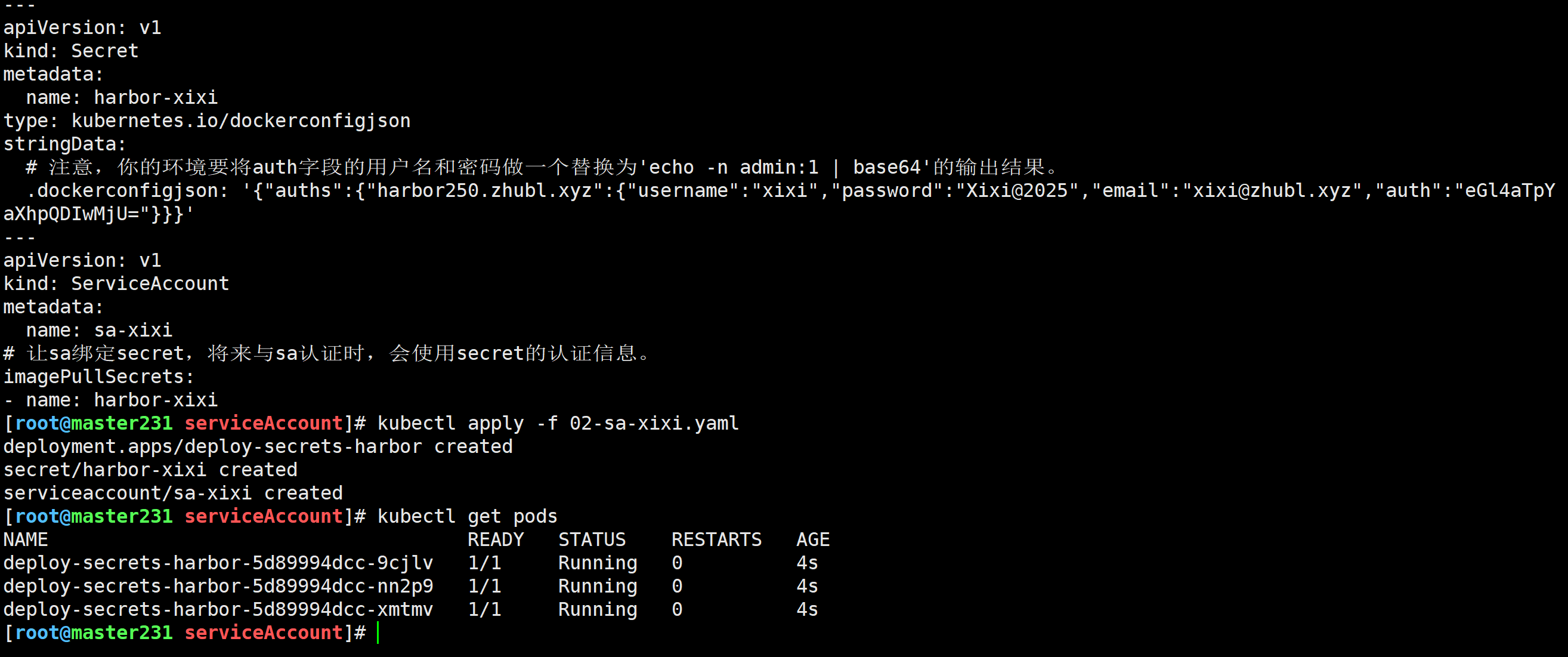The width and height of the screenshot is (1568, 657).
Task: Click the 'STATUS' column header
Action: [x=592, y=539]
